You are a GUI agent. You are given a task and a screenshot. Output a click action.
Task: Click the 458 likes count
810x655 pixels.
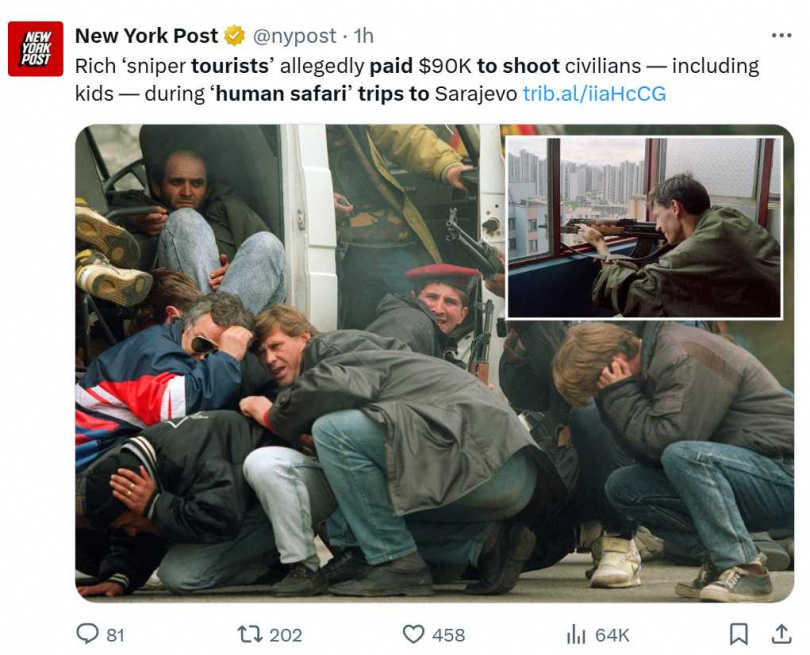click(448, 635)
